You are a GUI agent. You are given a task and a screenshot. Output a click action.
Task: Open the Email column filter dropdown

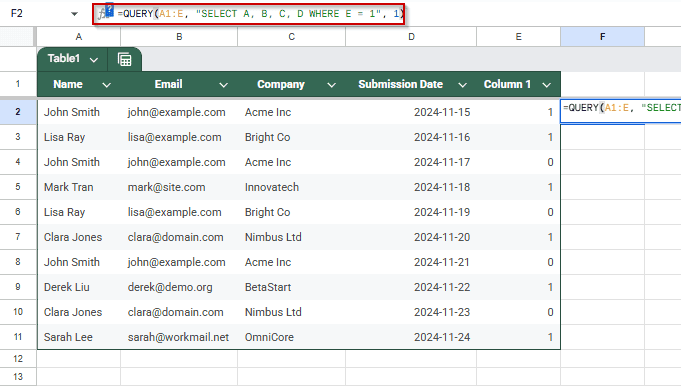(224, 85)
